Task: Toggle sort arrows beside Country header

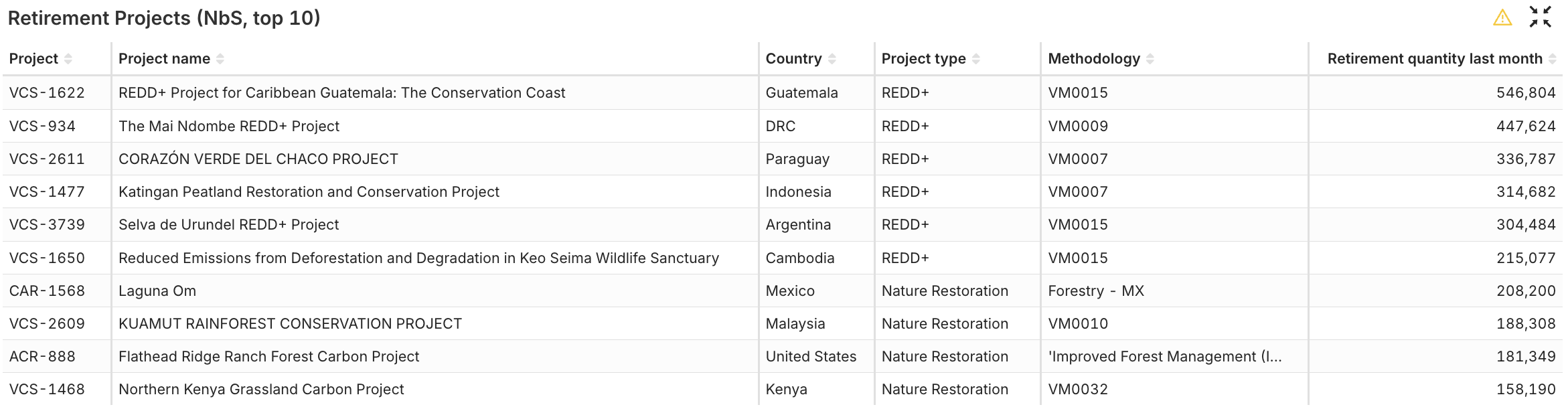Action: pos(832,59)
